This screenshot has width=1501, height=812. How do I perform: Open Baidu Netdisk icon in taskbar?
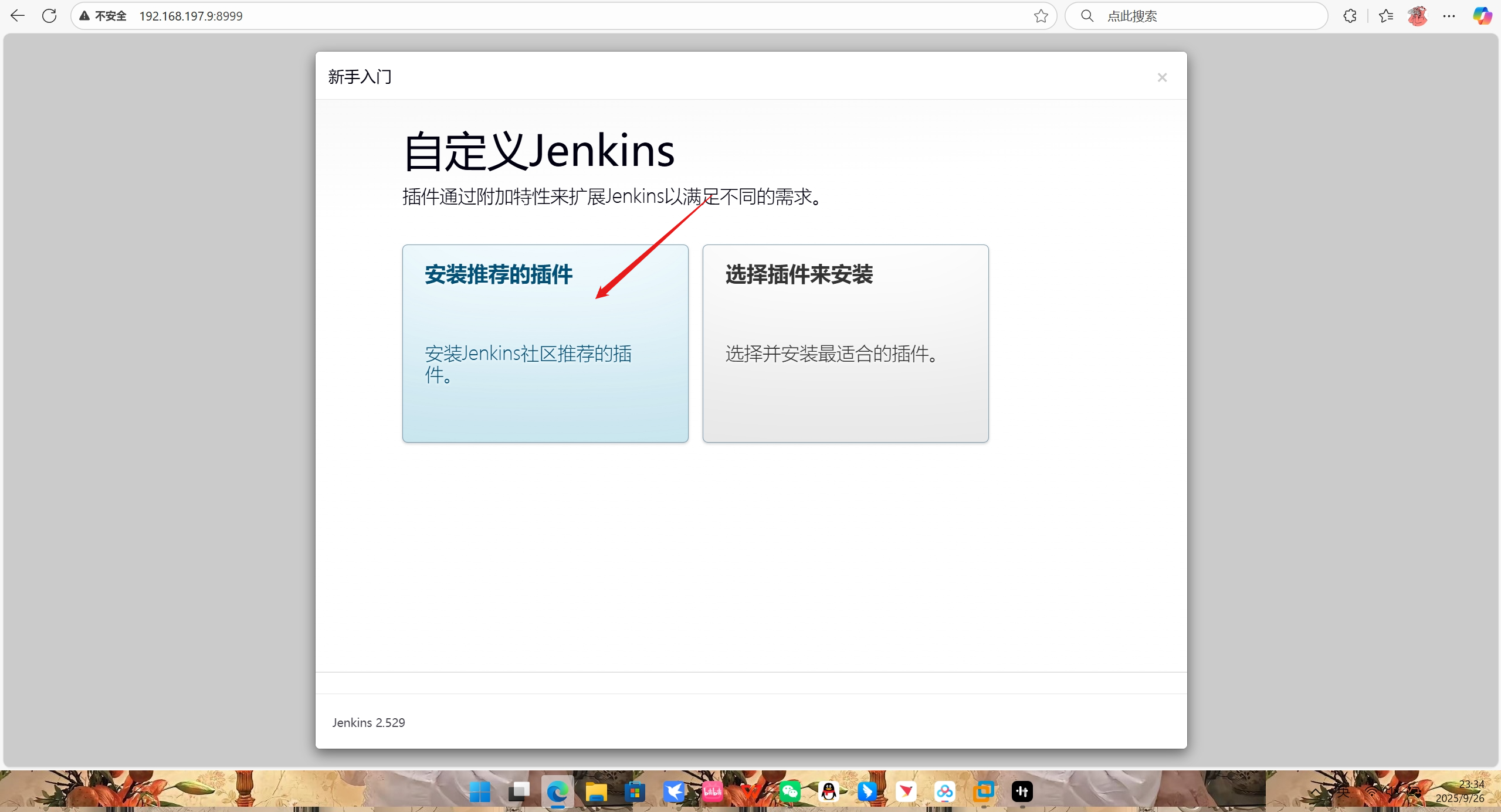tap(944, 791)
